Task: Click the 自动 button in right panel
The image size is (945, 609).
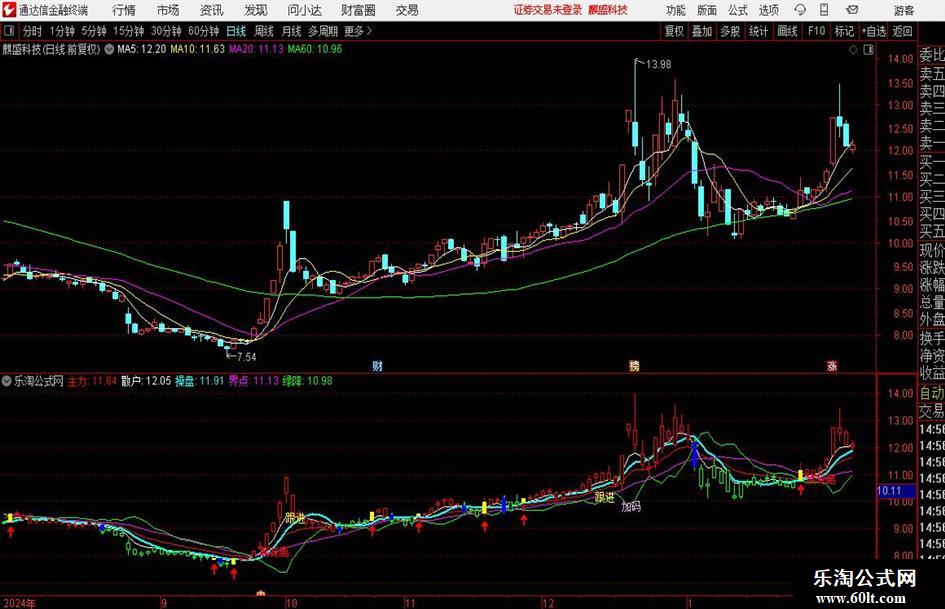Action: (932, 393)
